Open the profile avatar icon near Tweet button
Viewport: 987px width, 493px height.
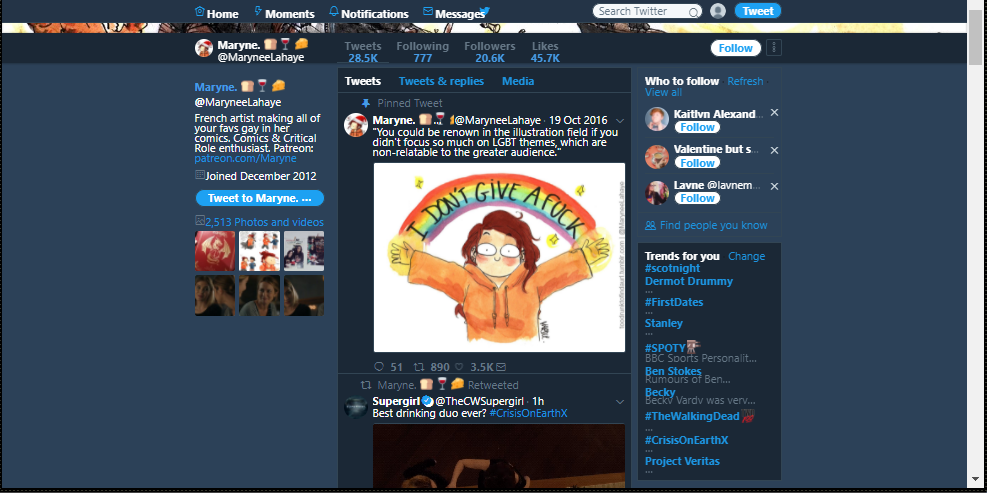tap(718, 11)
